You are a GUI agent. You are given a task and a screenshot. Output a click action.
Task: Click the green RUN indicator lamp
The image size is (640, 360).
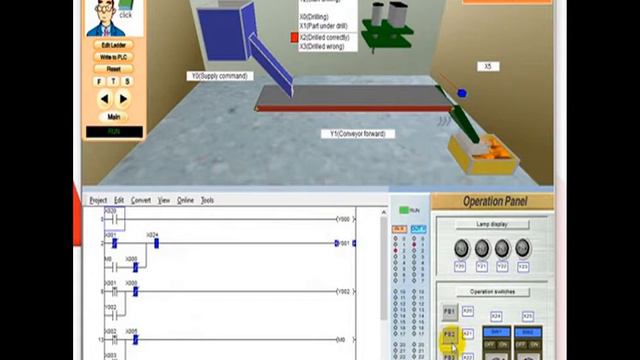click(x=404, y=210)
